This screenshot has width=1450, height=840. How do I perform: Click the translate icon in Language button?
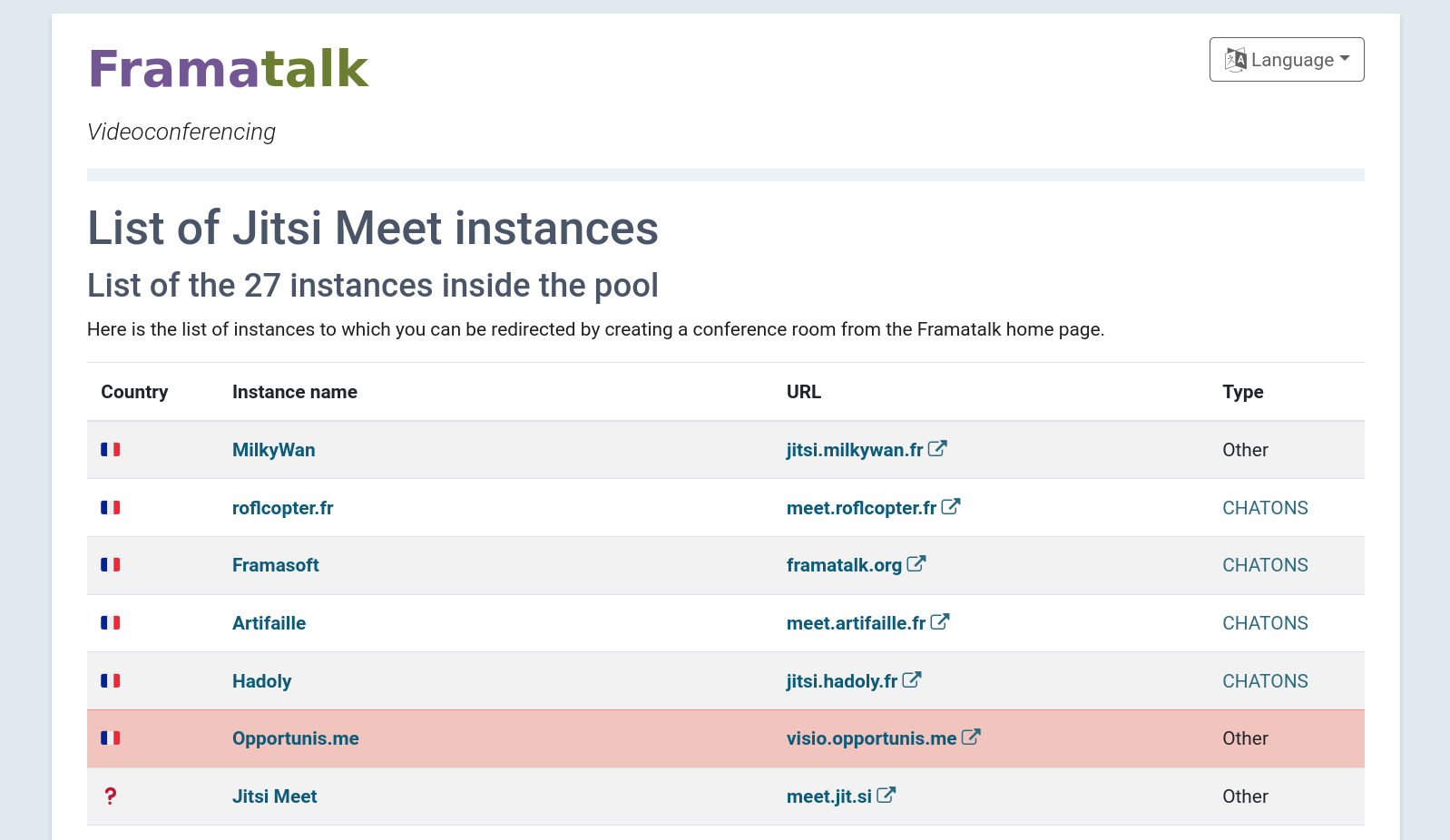[x=1235, y=60]
